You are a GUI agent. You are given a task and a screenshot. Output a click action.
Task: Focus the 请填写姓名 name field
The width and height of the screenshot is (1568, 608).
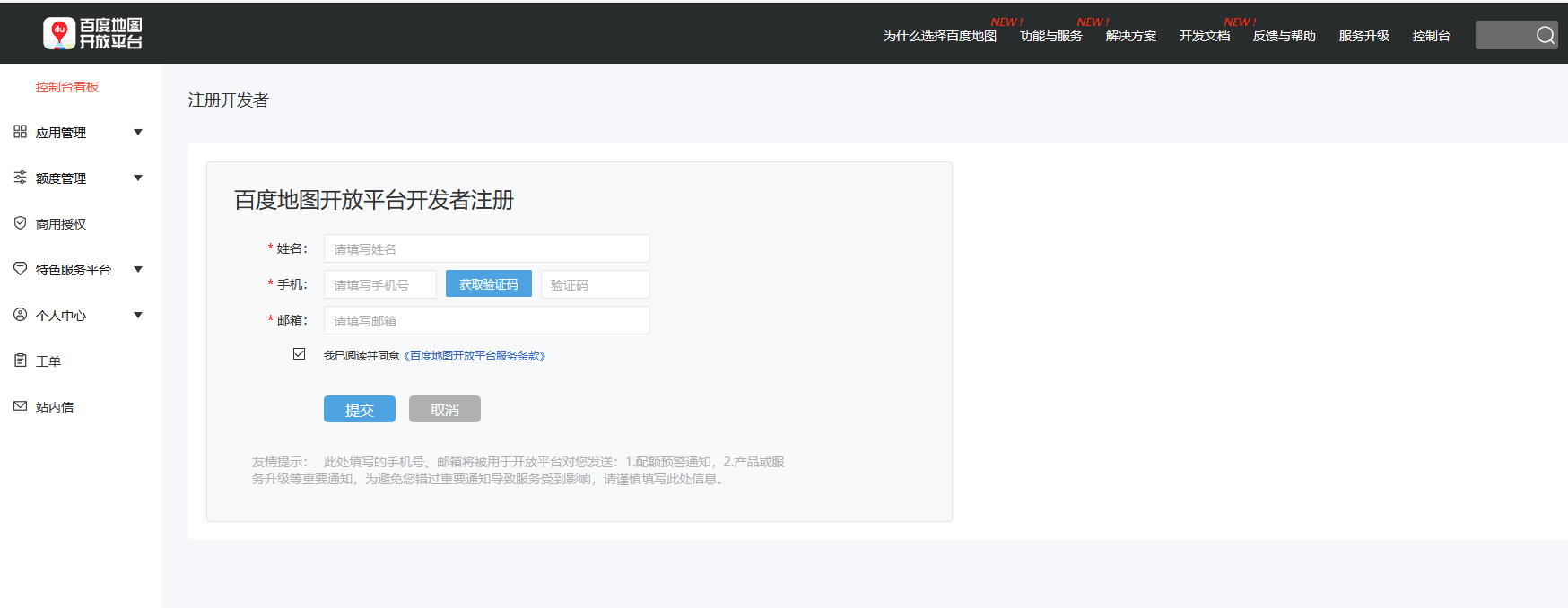tap(487, 248)
